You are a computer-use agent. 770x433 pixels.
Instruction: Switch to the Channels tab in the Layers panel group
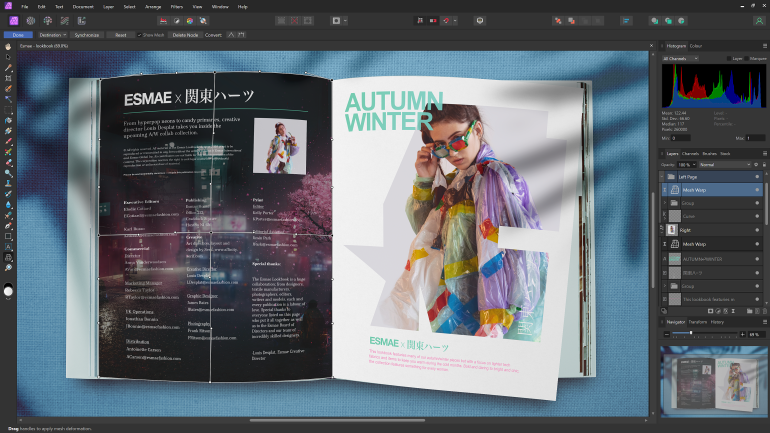(690, 154)
